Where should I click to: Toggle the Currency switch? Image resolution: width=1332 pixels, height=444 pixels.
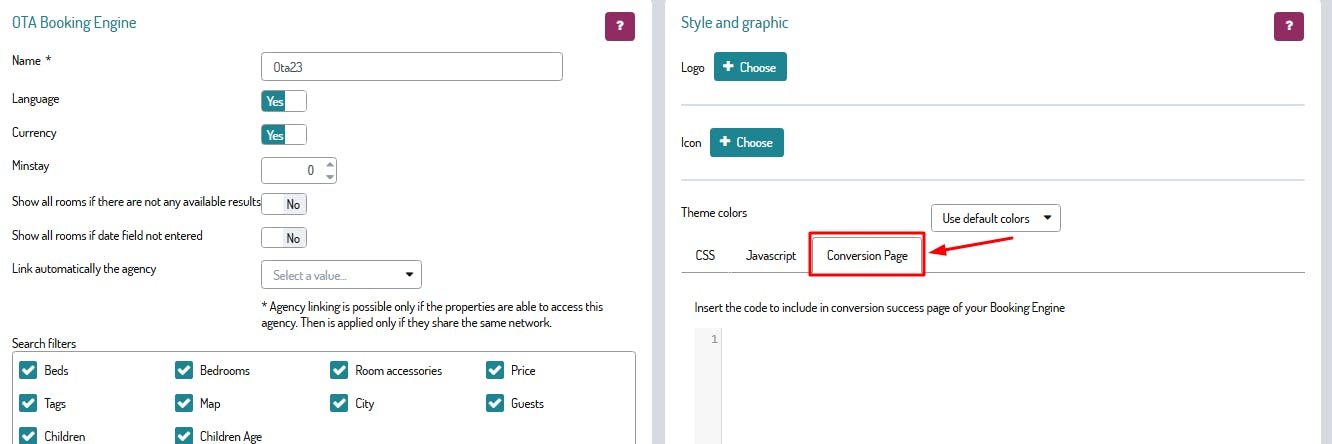(284, 135)
